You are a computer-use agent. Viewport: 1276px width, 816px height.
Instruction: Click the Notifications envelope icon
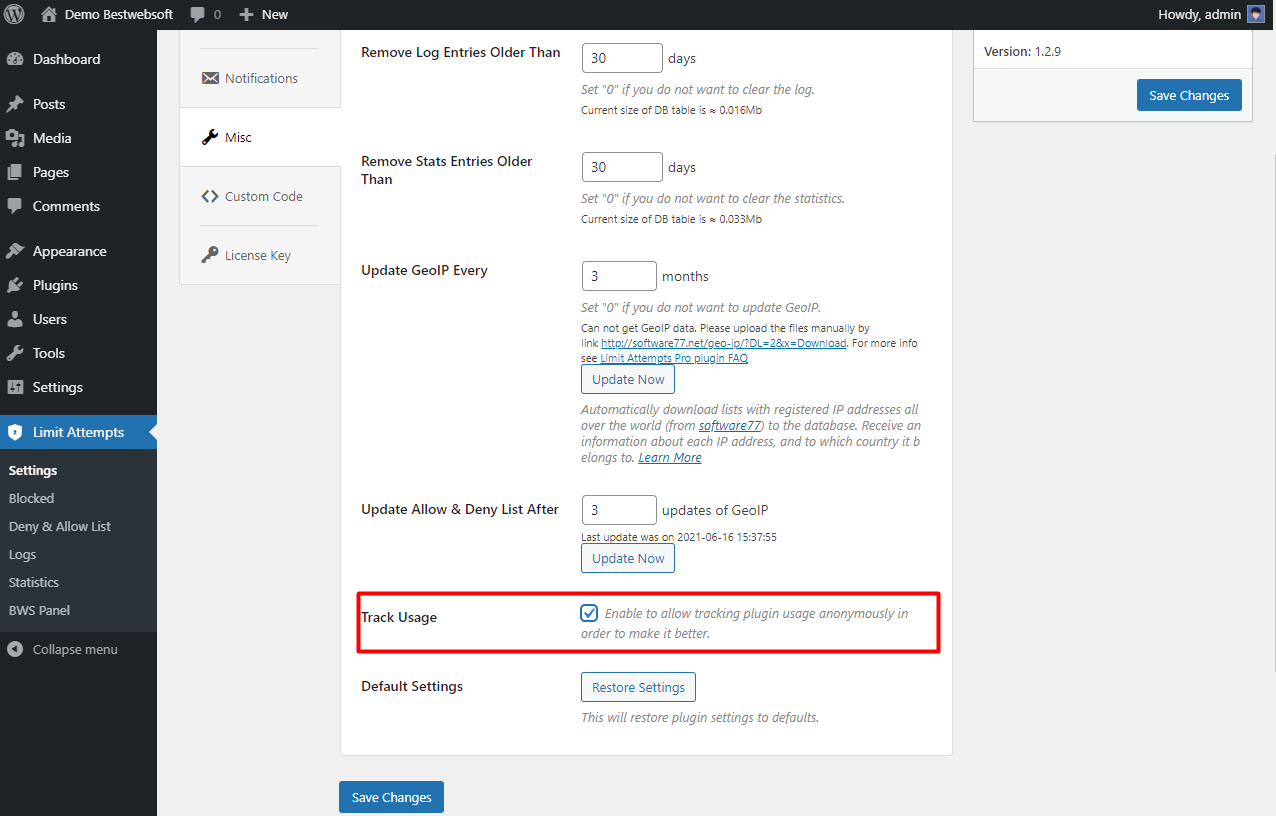210,78
